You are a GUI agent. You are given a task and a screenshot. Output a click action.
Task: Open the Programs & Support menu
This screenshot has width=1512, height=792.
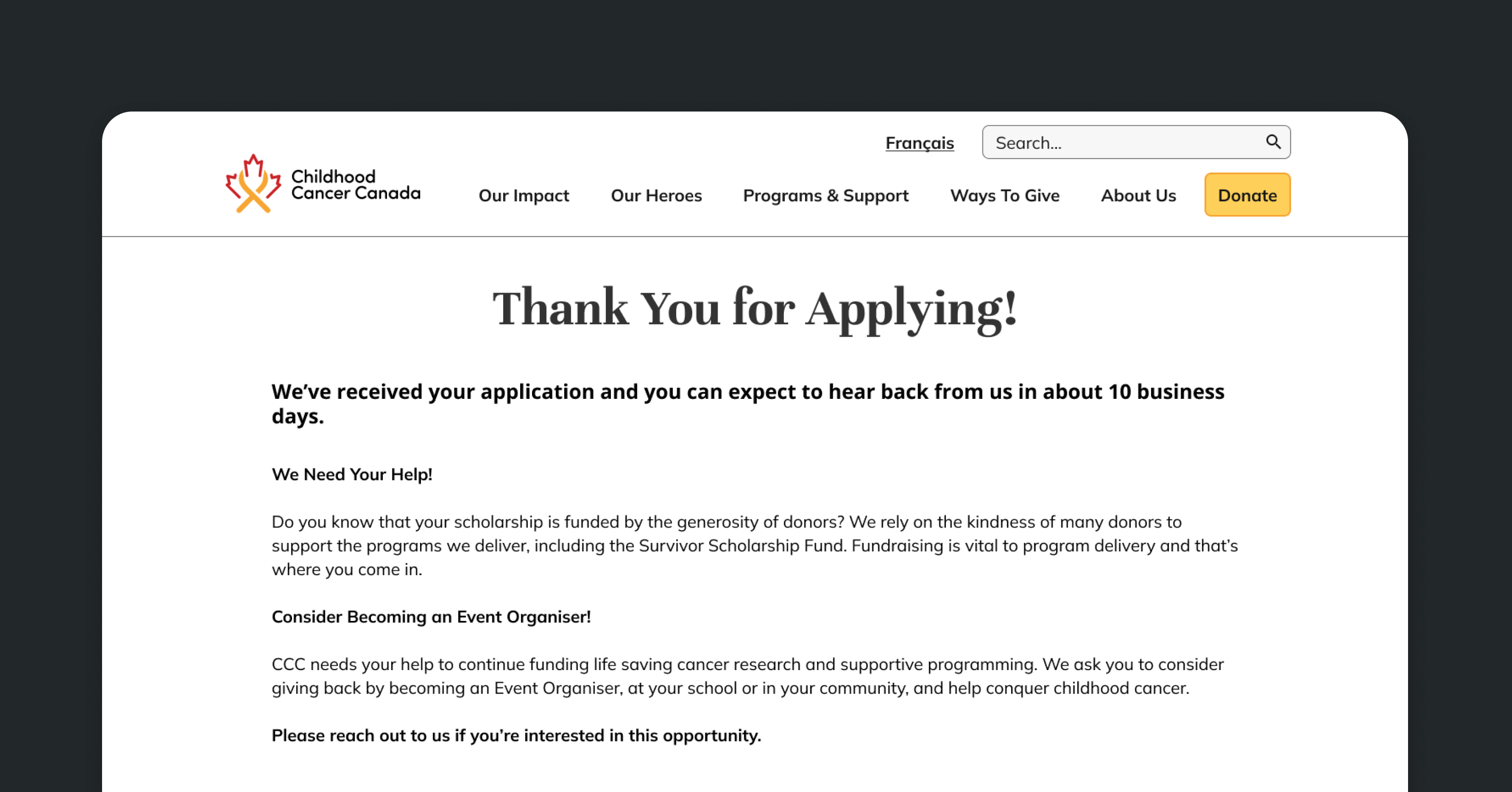coord(825,196)
